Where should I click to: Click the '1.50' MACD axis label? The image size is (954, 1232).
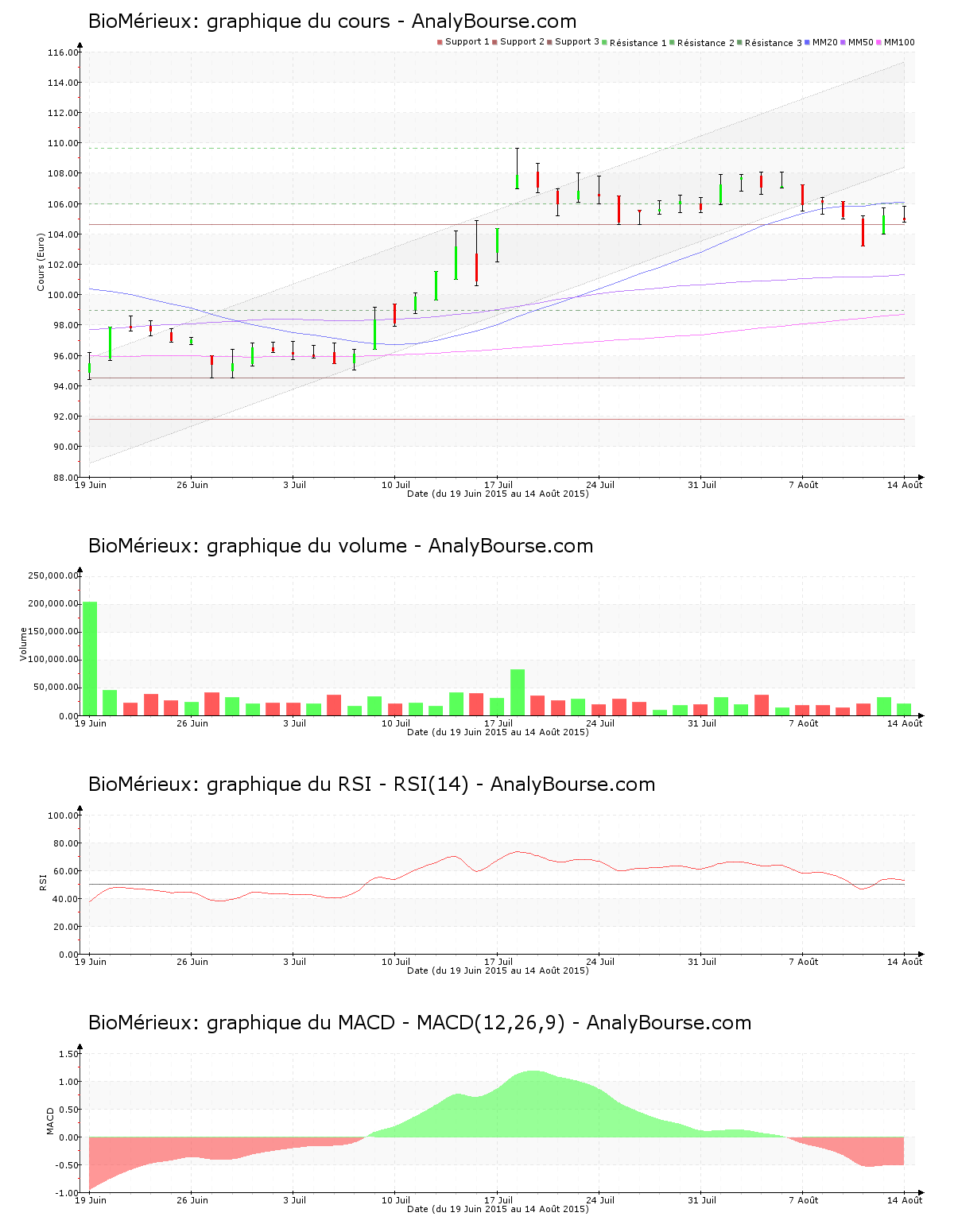(x=68, y=1054)
